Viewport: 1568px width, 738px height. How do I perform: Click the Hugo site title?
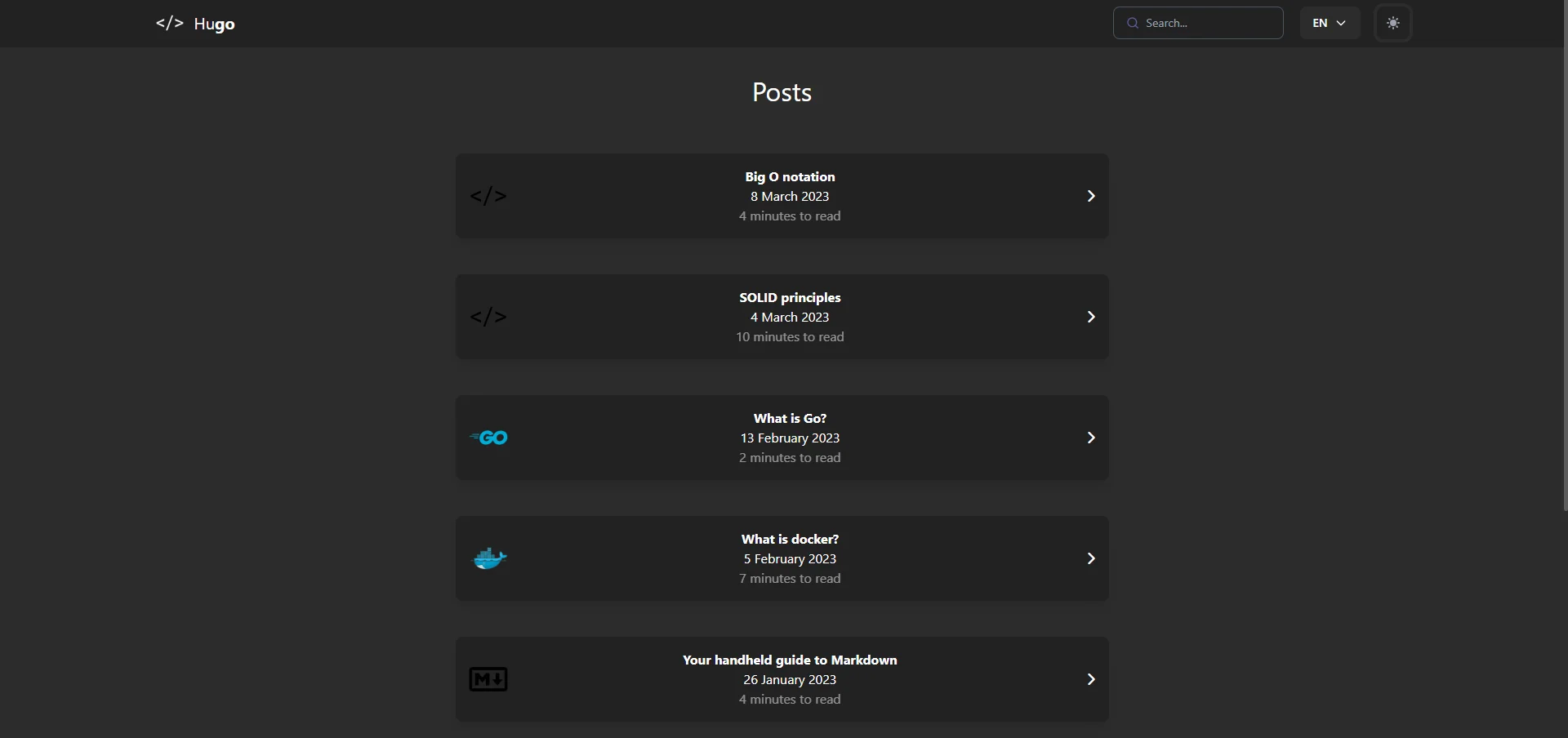[215, 24]
